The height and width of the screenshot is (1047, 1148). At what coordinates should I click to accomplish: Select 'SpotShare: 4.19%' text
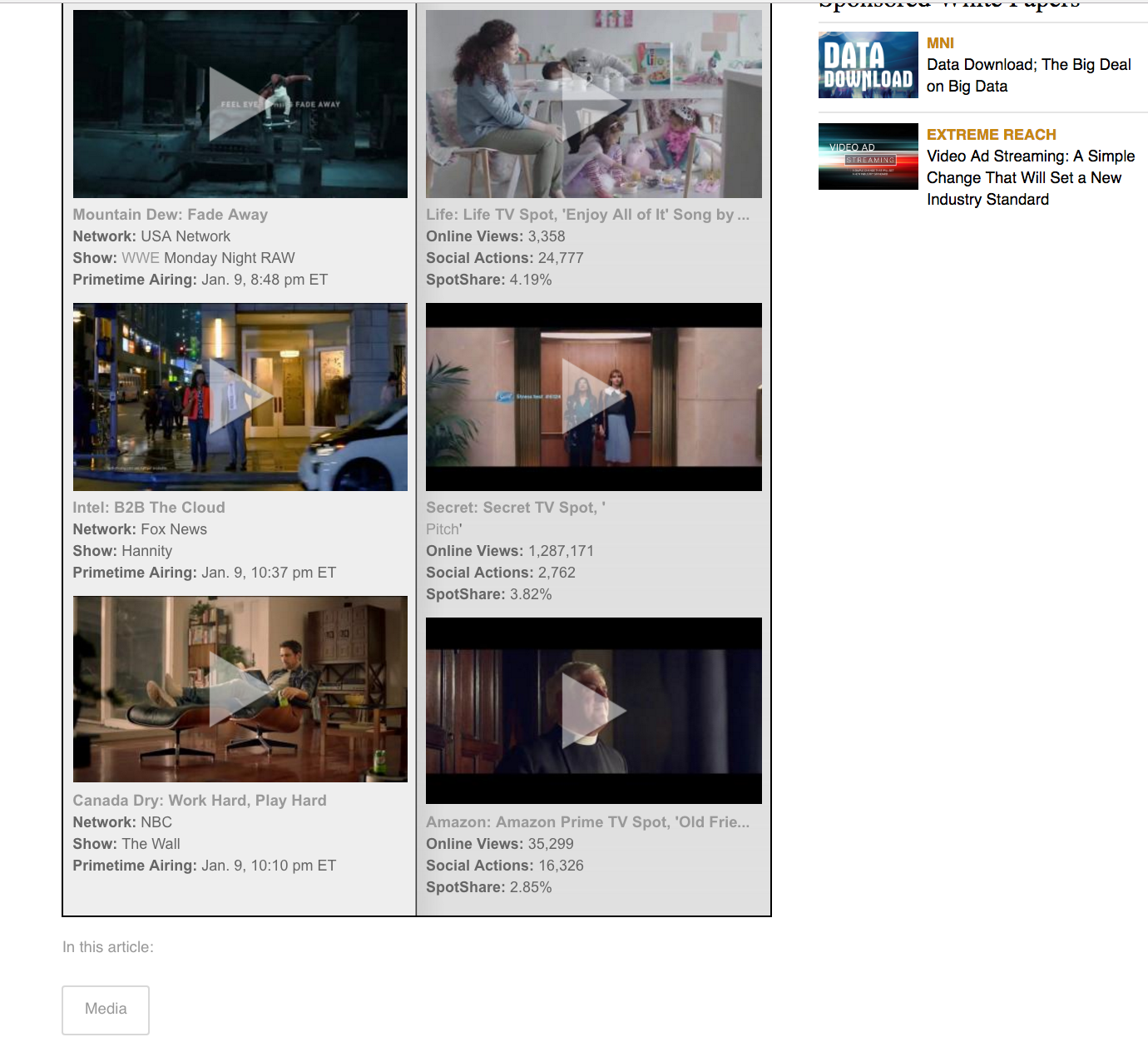[x=489, y=280]
